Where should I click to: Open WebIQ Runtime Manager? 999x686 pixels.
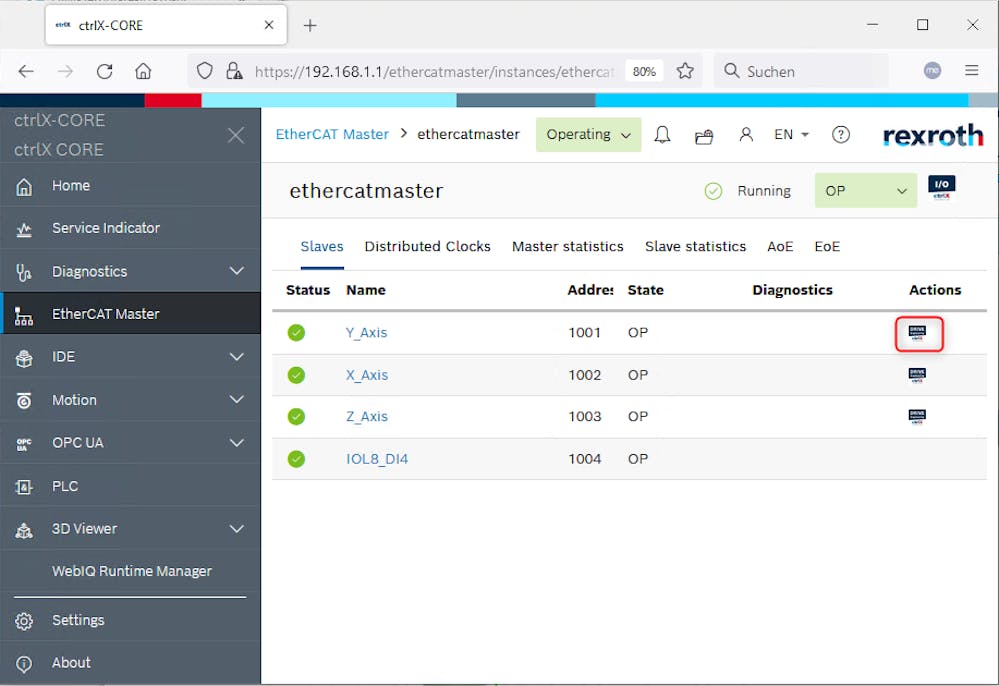(130, 571)
